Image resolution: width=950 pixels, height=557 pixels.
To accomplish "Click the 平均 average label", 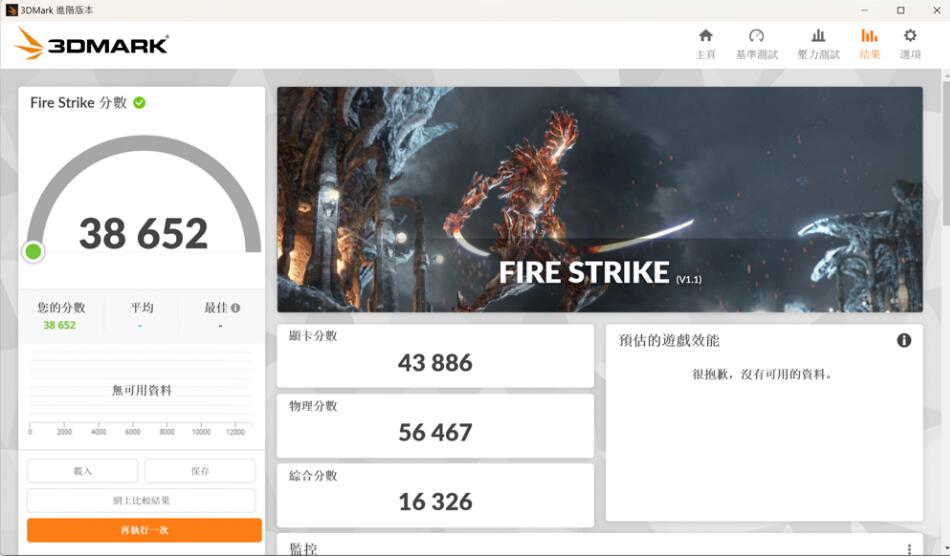I will click(142, 308).
